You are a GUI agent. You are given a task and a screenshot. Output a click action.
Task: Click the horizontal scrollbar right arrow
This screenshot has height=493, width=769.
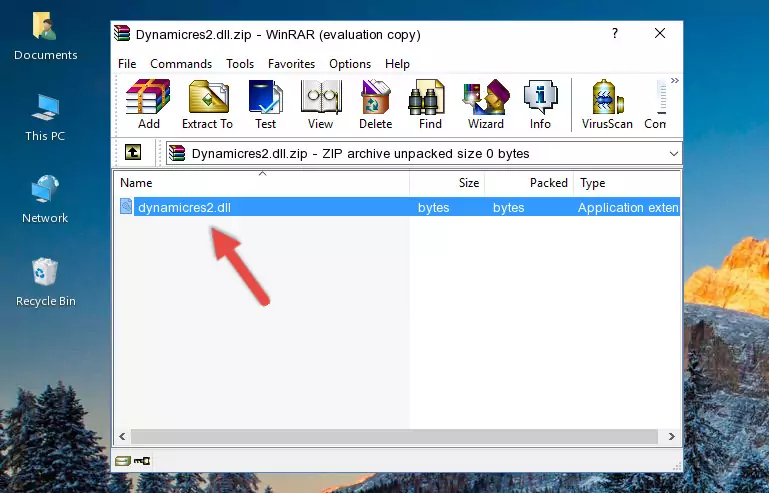pos(671,436)
